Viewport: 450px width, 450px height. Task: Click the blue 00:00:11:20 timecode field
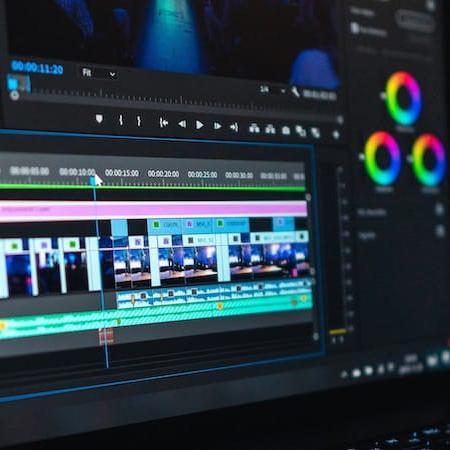pyautogui.click(x=37, y=68)
